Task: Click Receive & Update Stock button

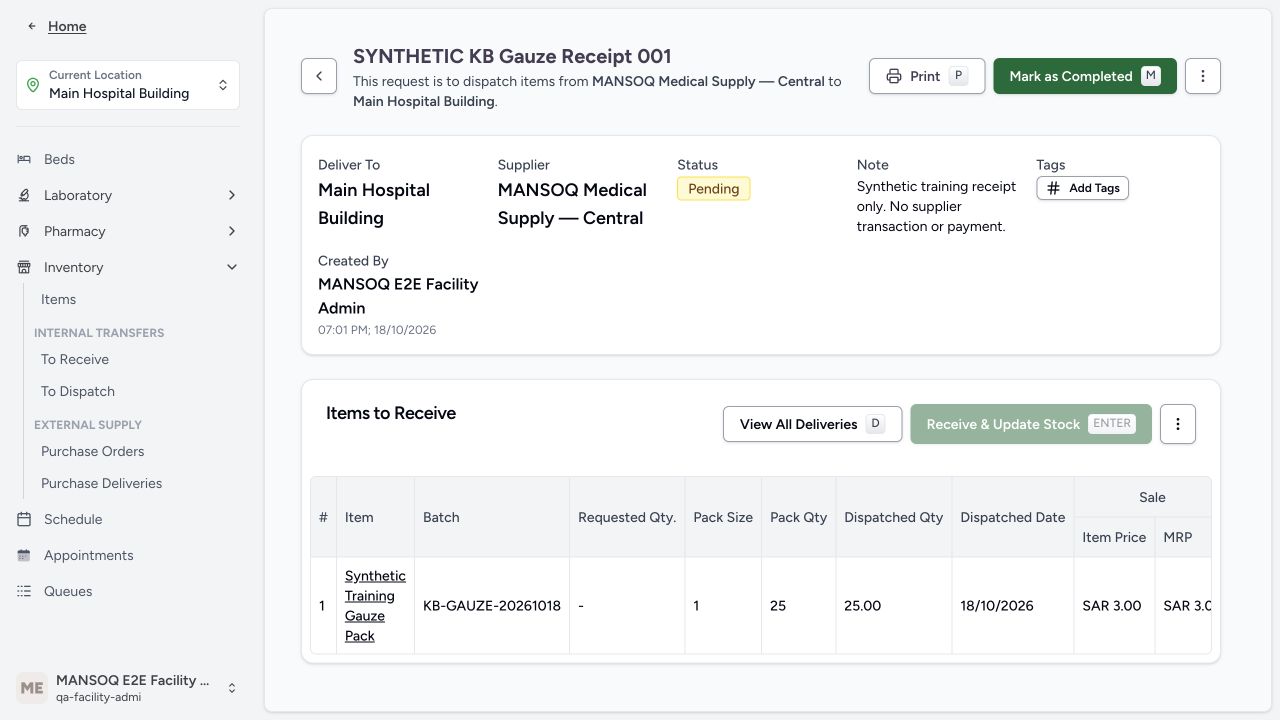Action: tap(1031, 424)
